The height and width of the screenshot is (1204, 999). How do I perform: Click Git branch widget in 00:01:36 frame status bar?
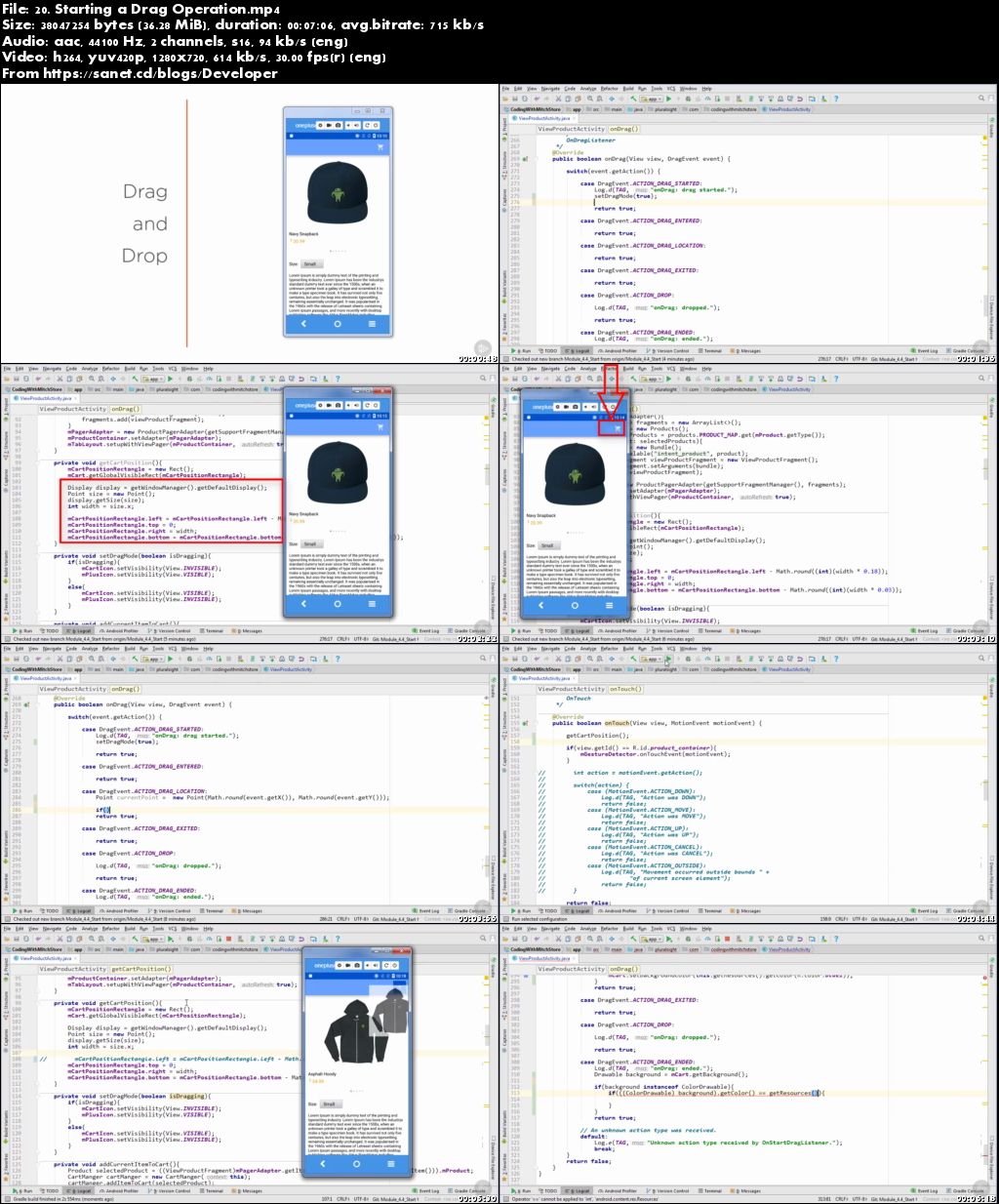coord(894,359)
